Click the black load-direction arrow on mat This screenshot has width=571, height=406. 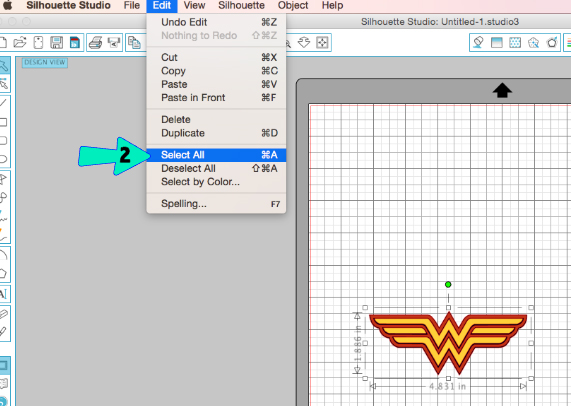pyautogui.click(x=502, y=91)
